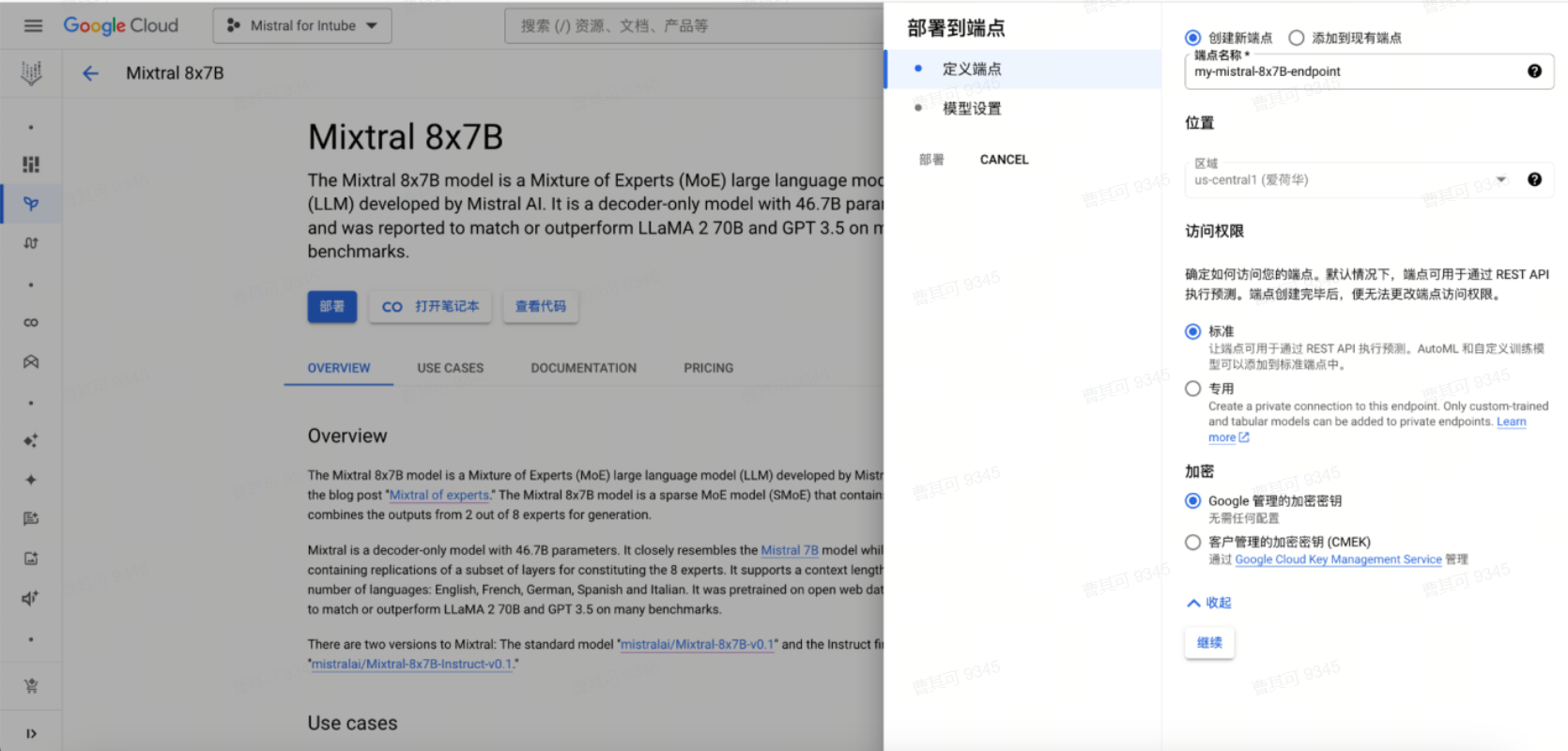Click the Vertex AI logo icon in the sidebar
Viewport: 1568px width, 751px height.
[x=31, y=73]
